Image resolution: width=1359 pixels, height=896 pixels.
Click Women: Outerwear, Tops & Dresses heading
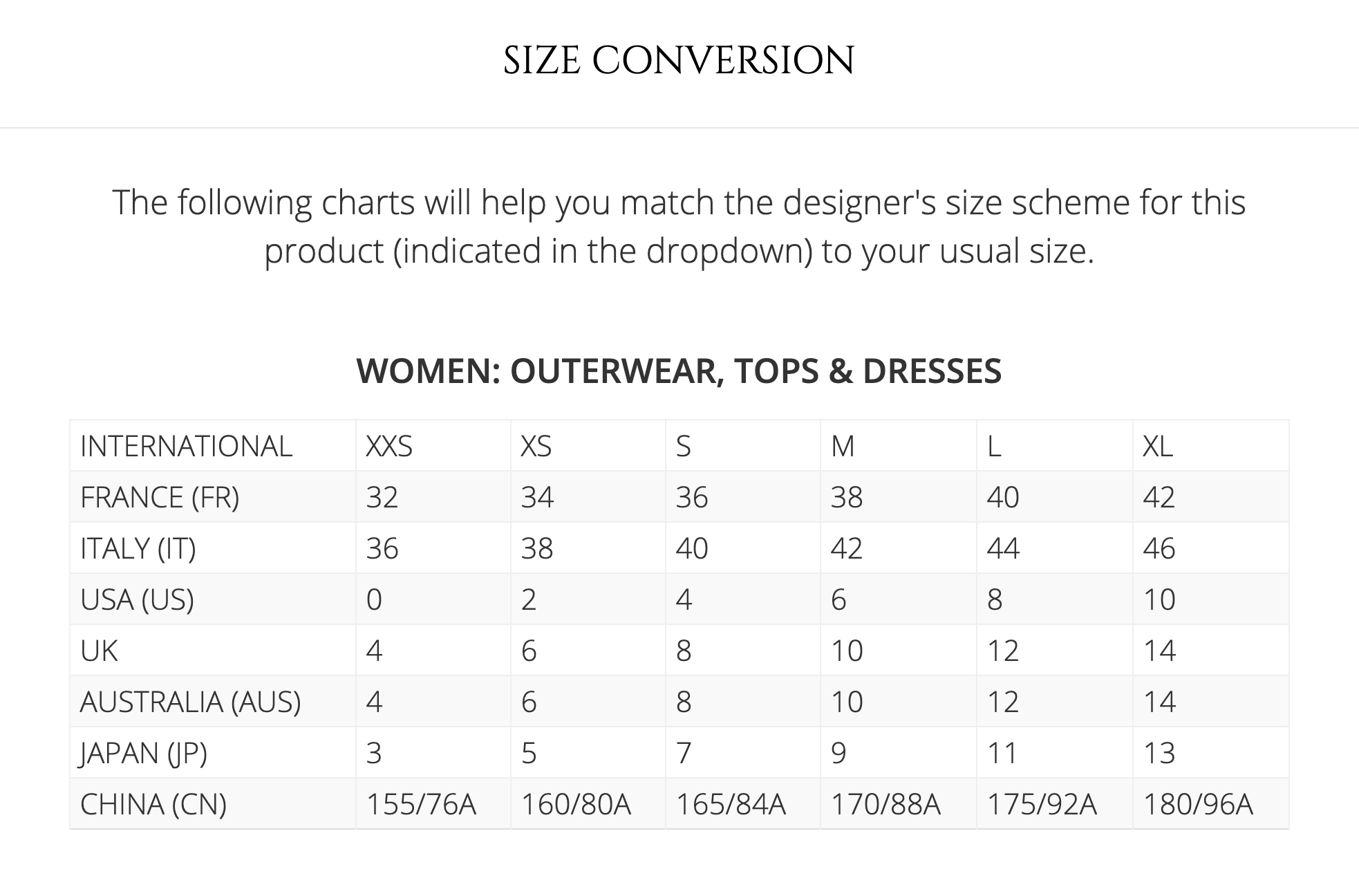click(679, 371)
